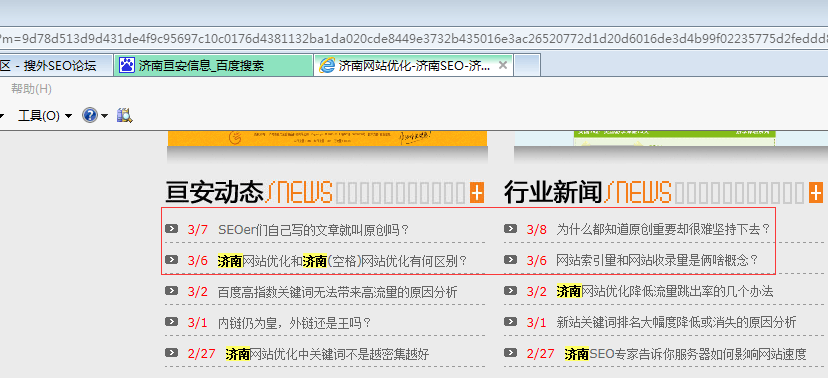
Task: Click the IE icon on active tab
Action: 327,65
